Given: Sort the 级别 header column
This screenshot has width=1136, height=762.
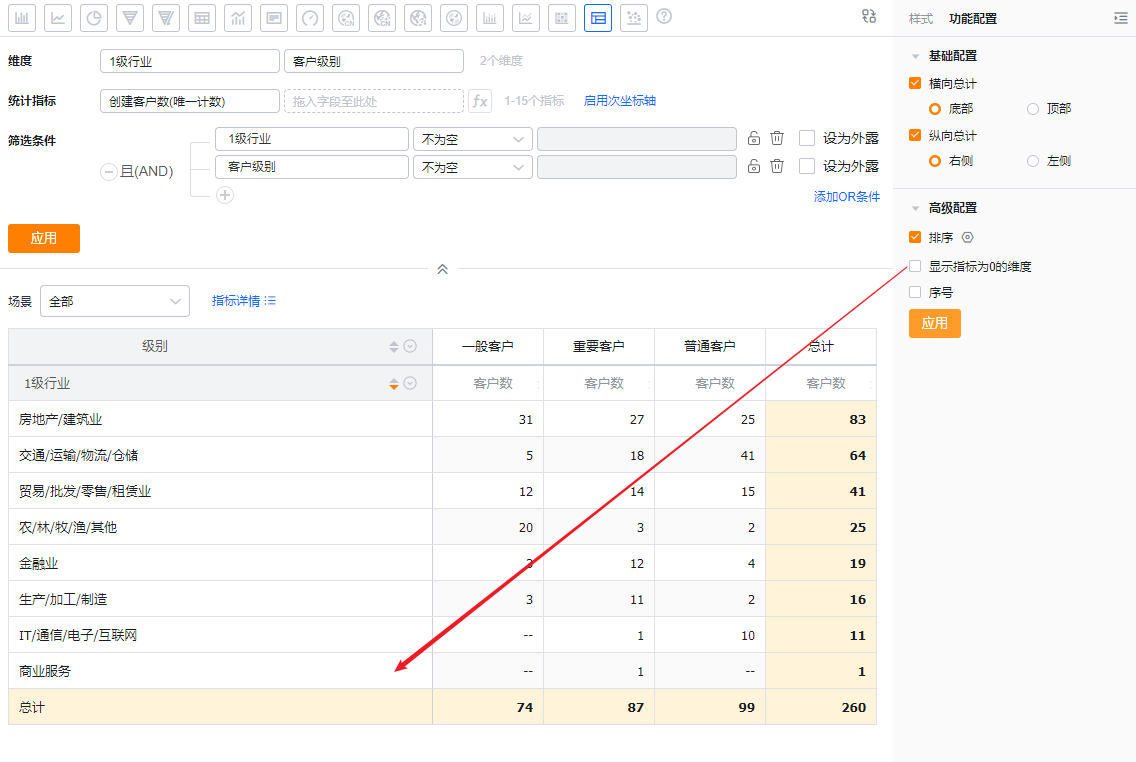Looking at the screenshot, I should [393, 347].
